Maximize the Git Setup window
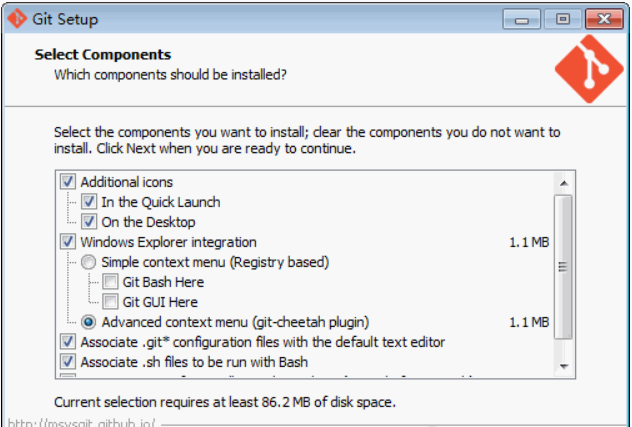Screen dimensions: 632x427 click(x=562, y=18)
